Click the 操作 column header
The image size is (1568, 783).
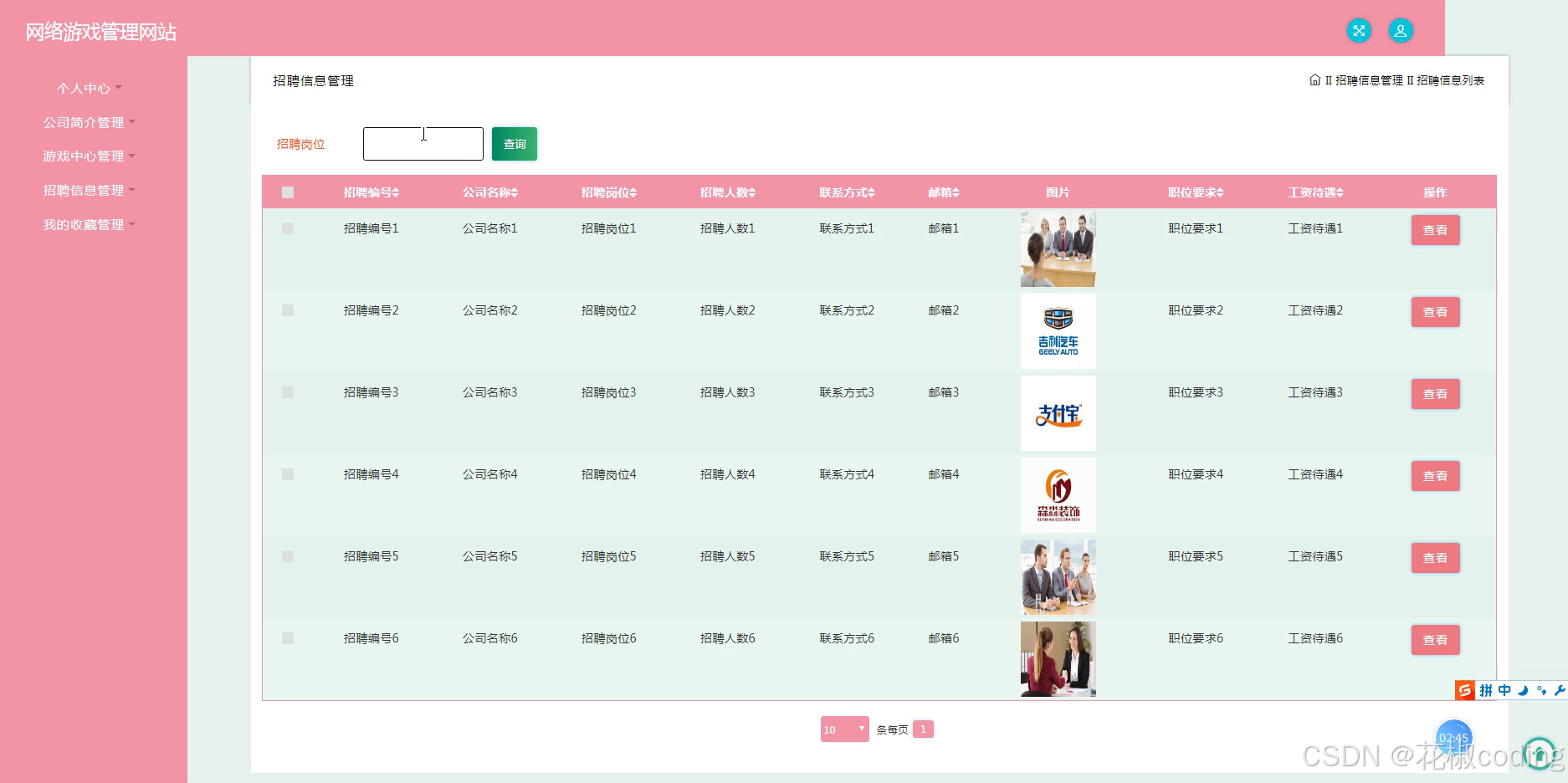(1435, 192)
